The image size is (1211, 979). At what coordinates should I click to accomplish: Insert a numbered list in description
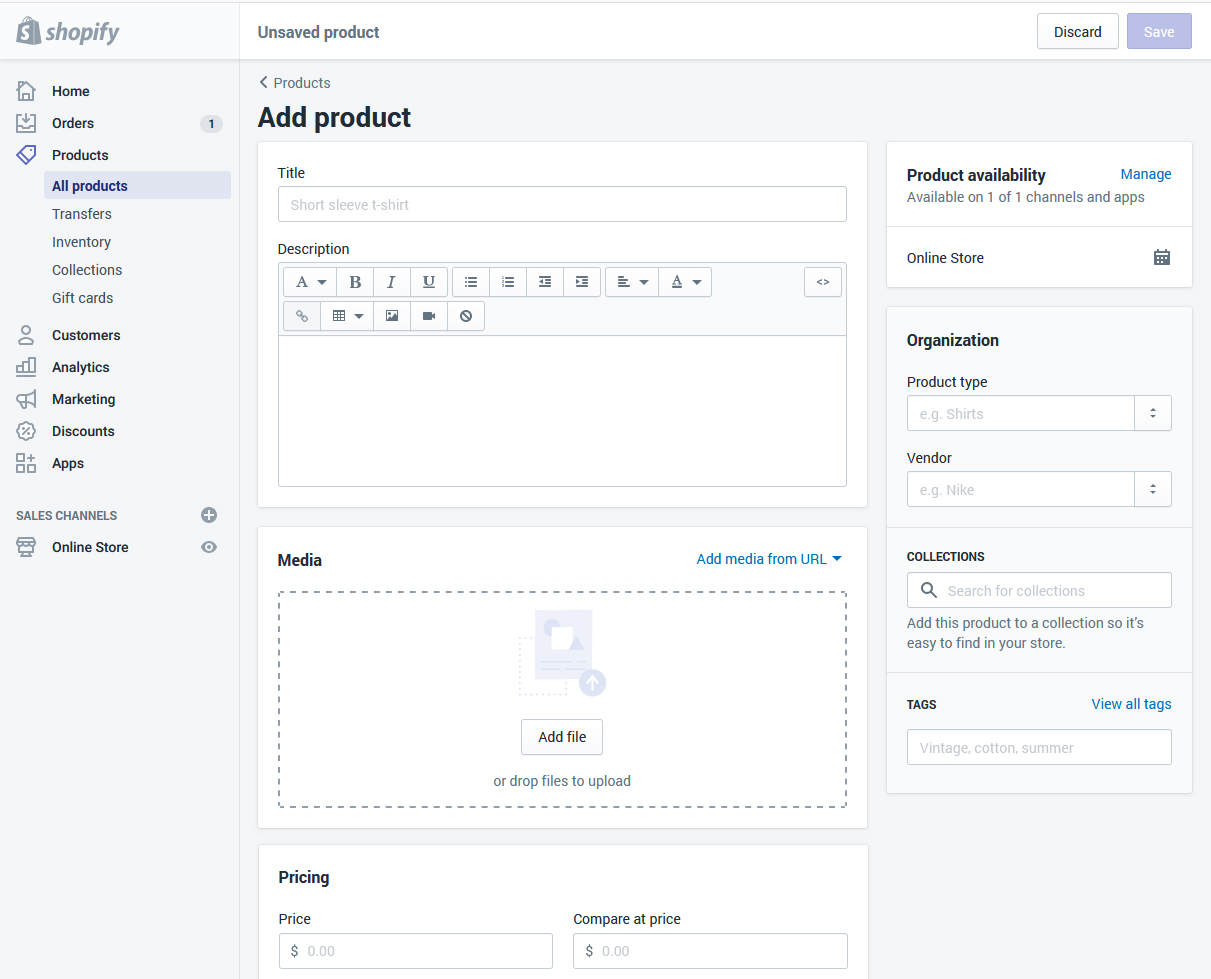coord(508,282)
